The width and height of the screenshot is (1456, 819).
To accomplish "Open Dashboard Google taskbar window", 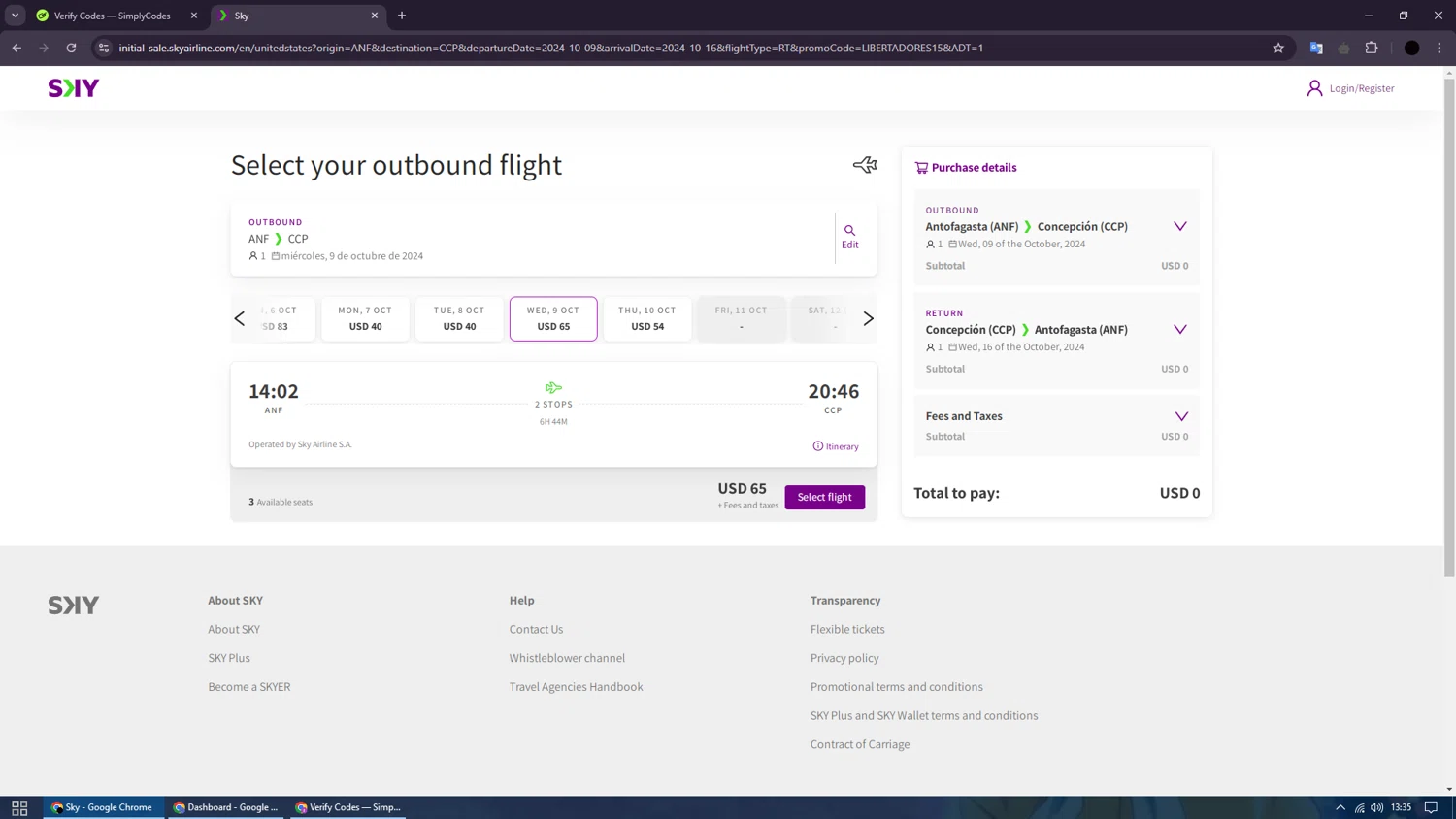I will point(225,807).
